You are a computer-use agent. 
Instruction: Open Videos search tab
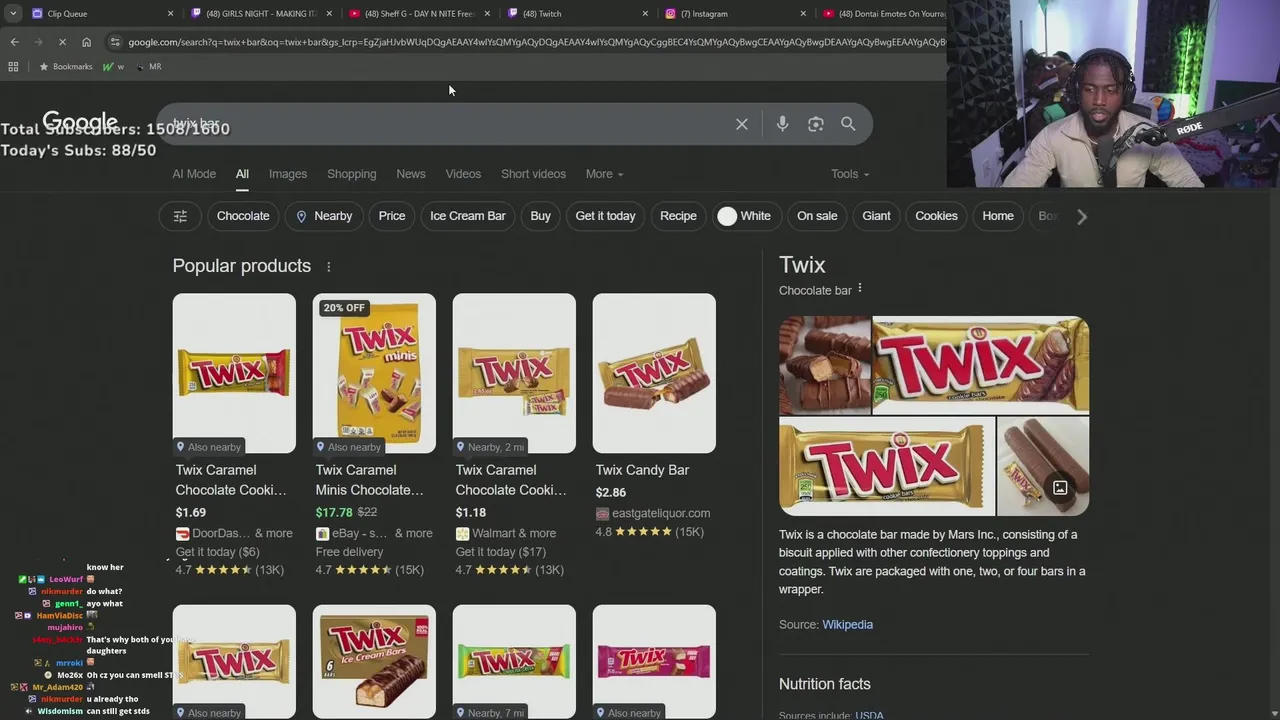[463, 174]
